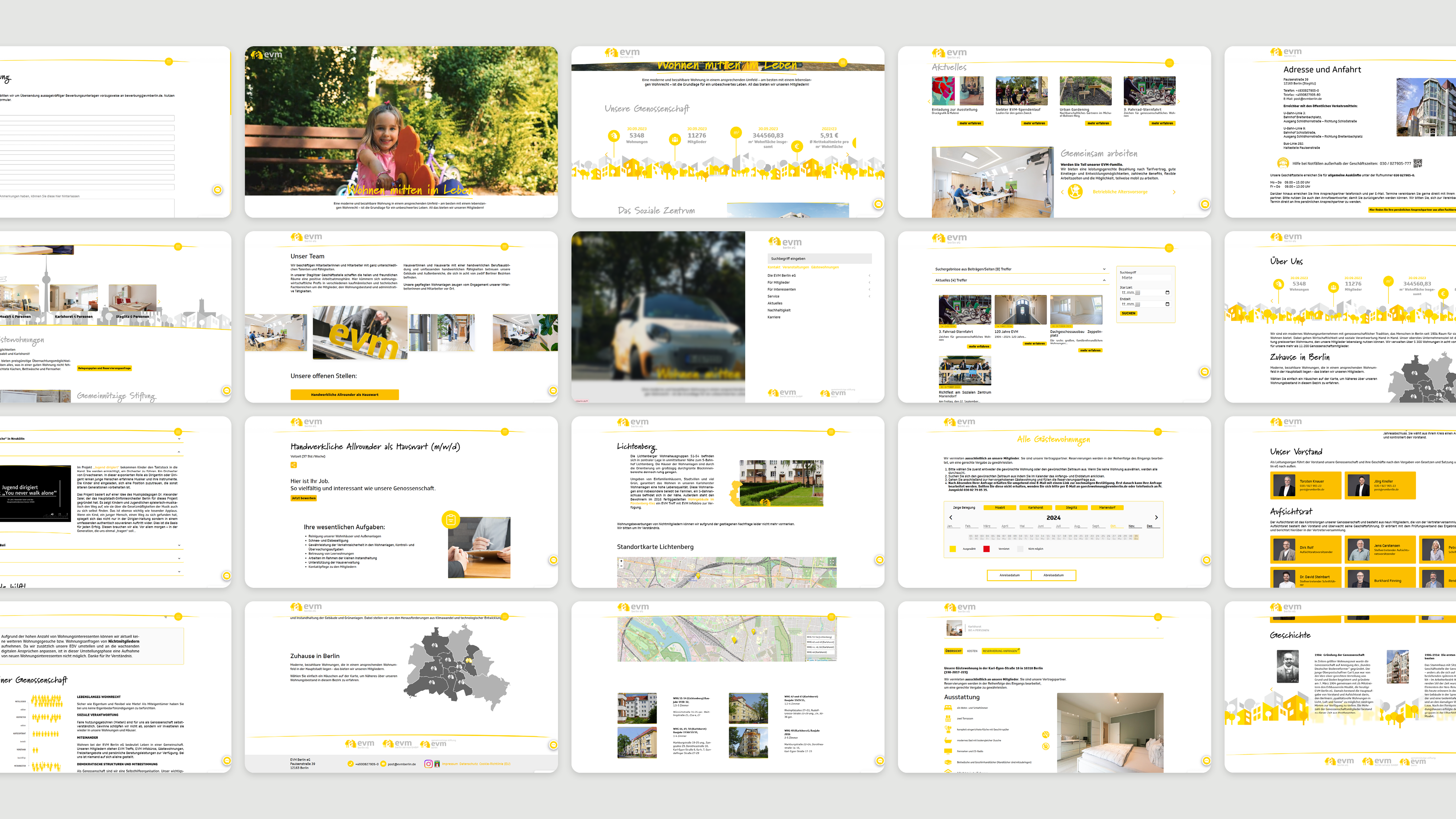Viewport: 1456px width, 819px height.
Task: Open Gästewohnungen quick link in the menu panel
Action: tap(825, 267)
